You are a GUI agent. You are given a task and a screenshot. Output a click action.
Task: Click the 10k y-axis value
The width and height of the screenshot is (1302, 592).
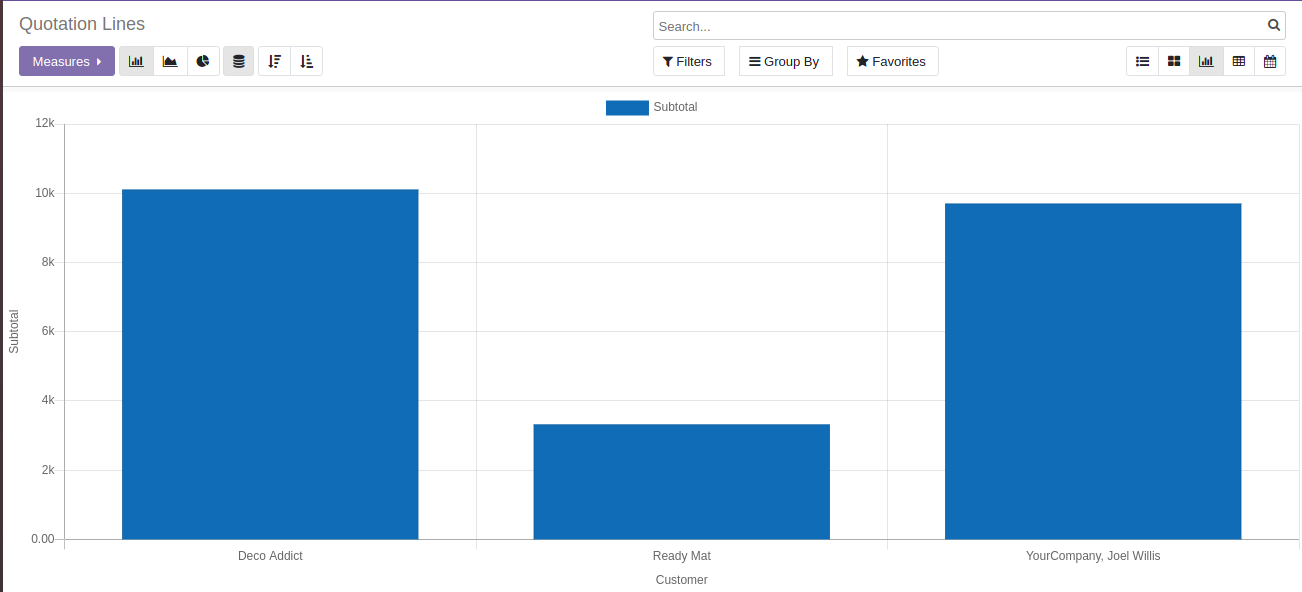pos(45,193)
